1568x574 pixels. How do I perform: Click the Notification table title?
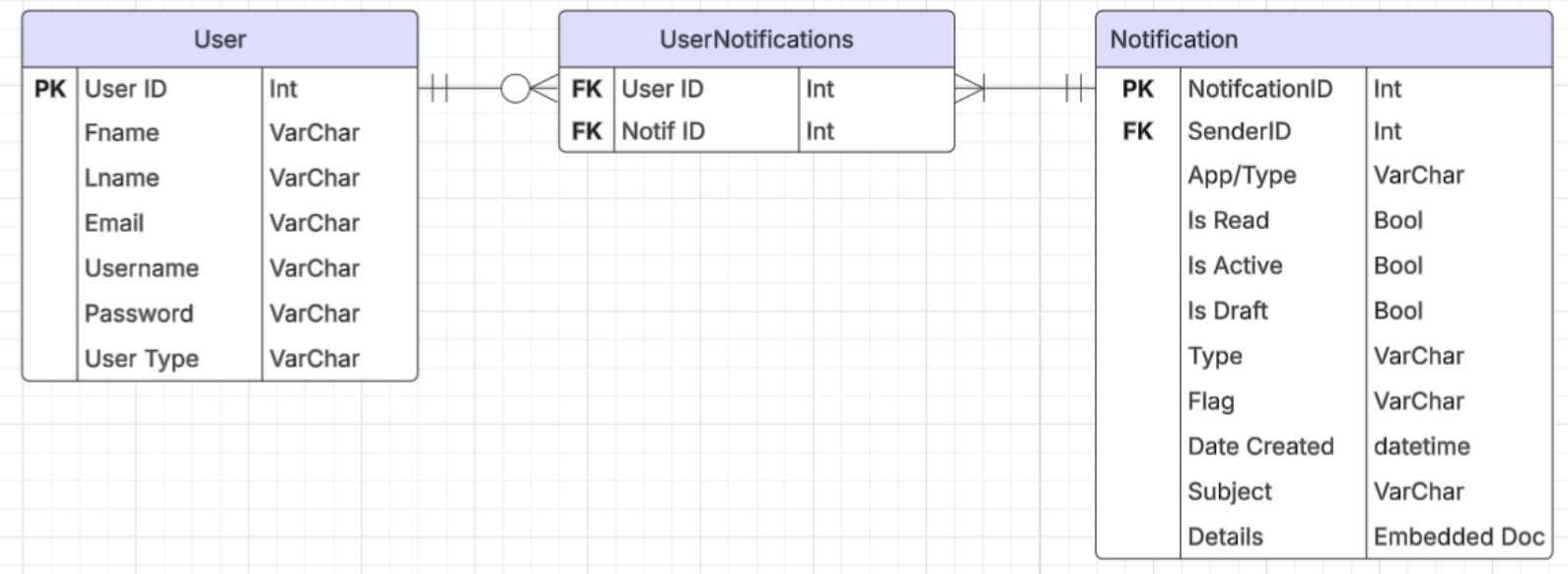1174,39
